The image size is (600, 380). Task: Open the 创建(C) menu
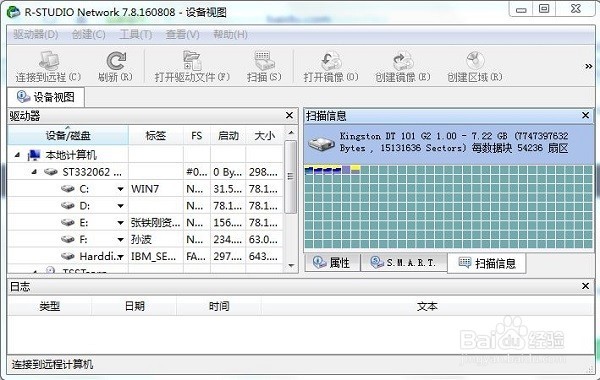88,35
